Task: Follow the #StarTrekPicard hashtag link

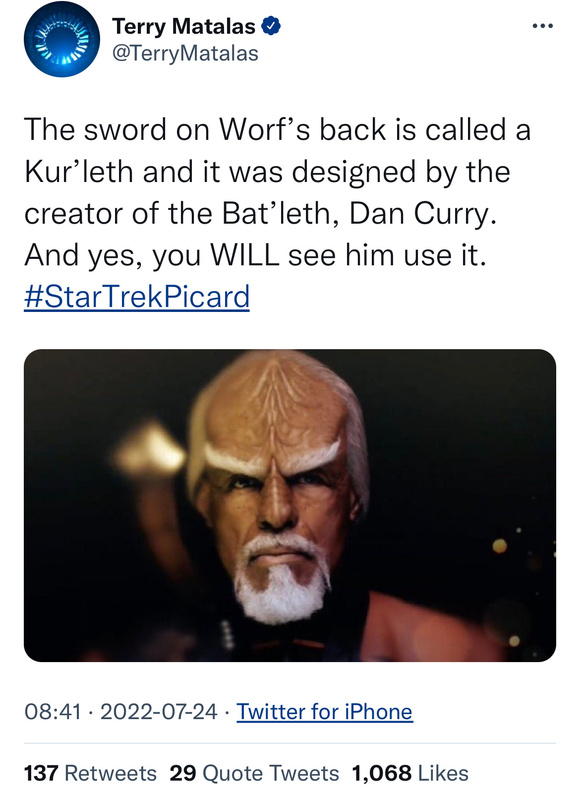Action: [x=137, y=296]
